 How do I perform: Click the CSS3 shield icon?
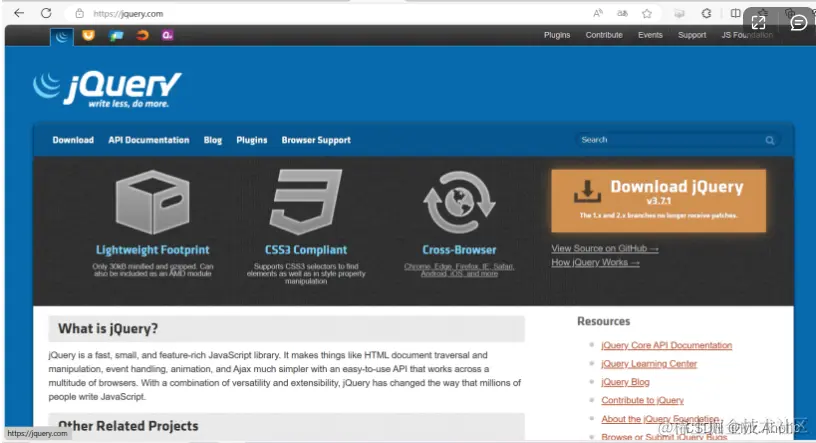coord(306,202)
